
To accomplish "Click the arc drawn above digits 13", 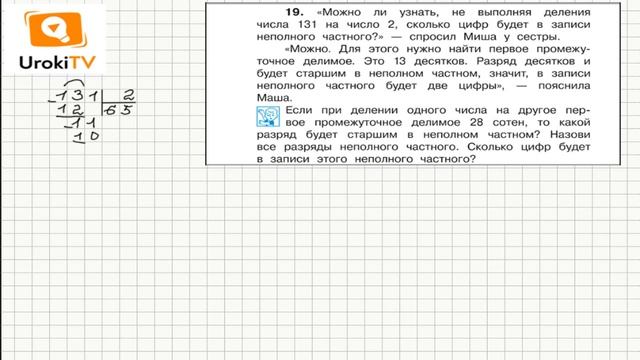I will [74, 84].
